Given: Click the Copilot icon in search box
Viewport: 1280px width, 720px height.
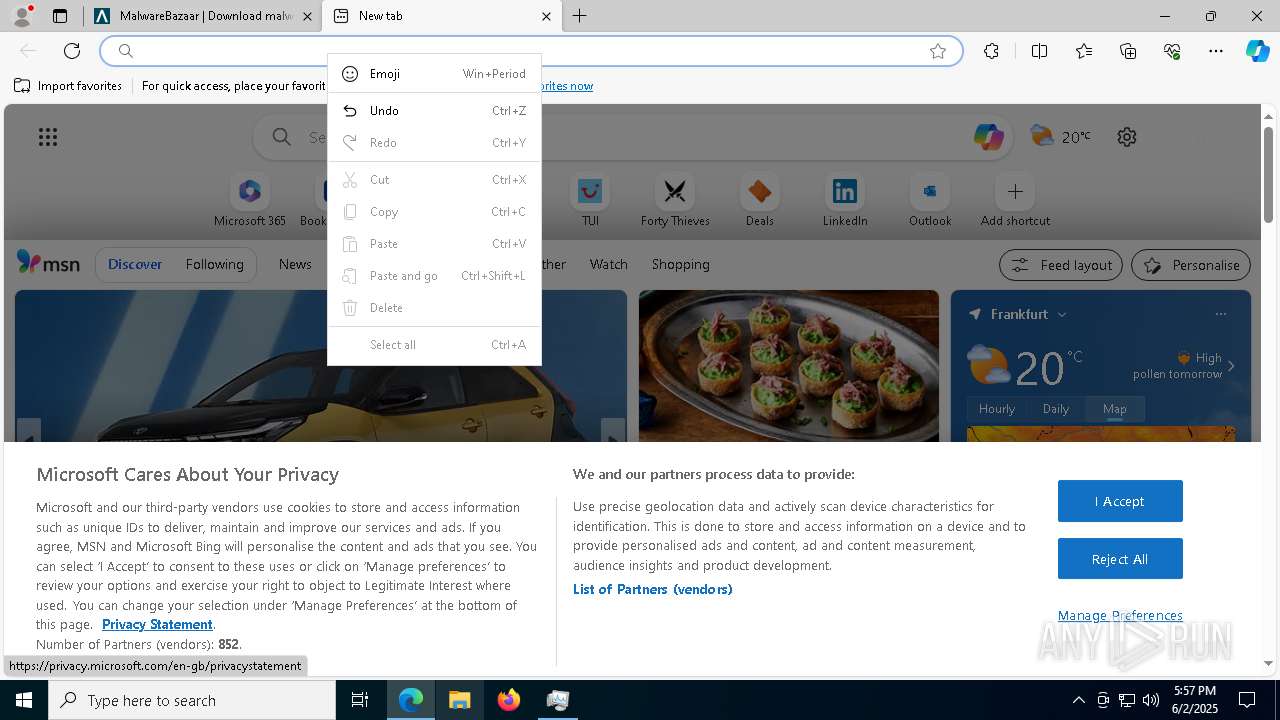Looking at the screenshot, I should pyautogui.click(x=989, y=137).
